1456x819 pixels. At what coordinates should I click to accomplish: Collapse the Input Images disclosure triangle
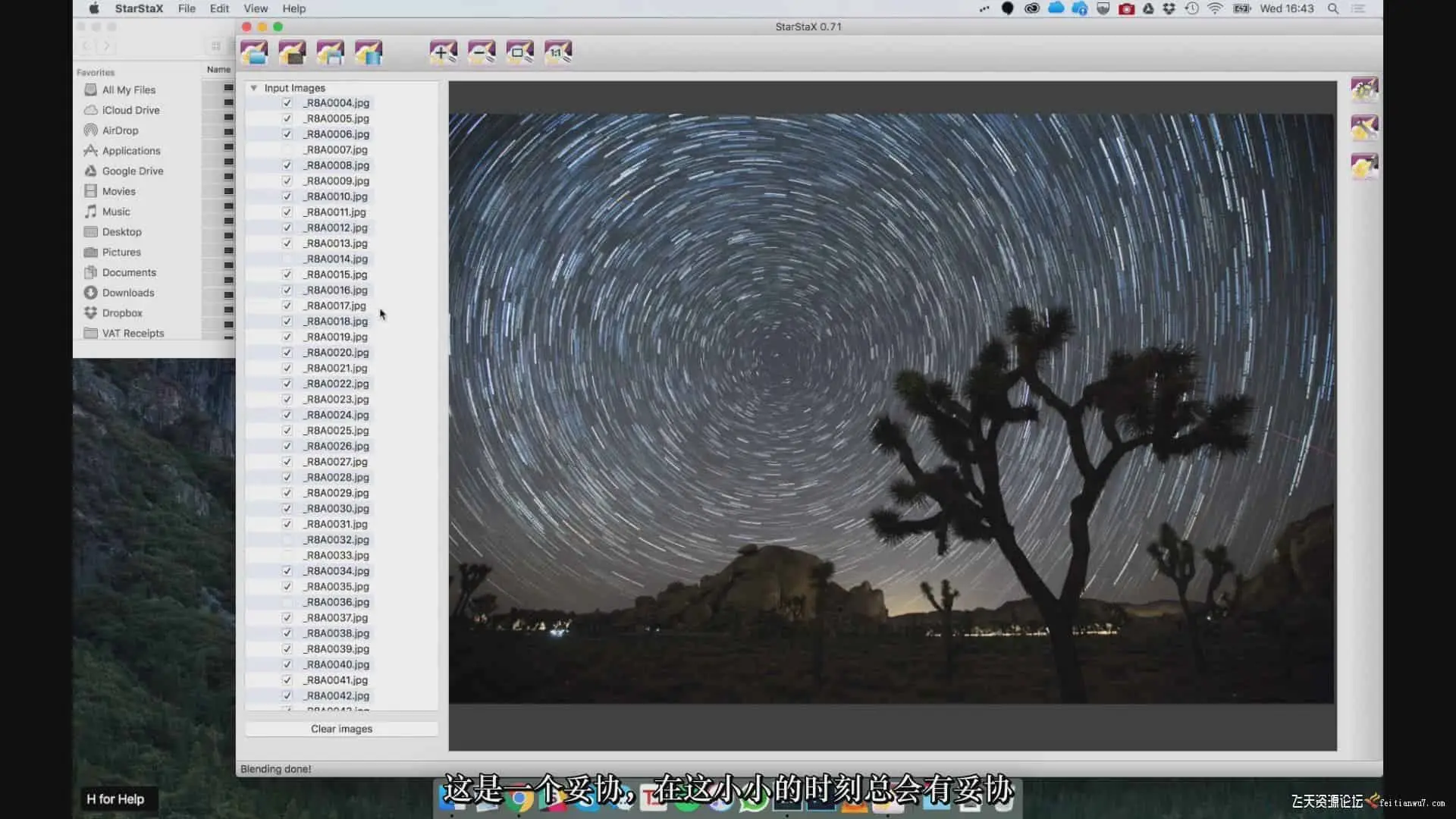coord(254,88)
